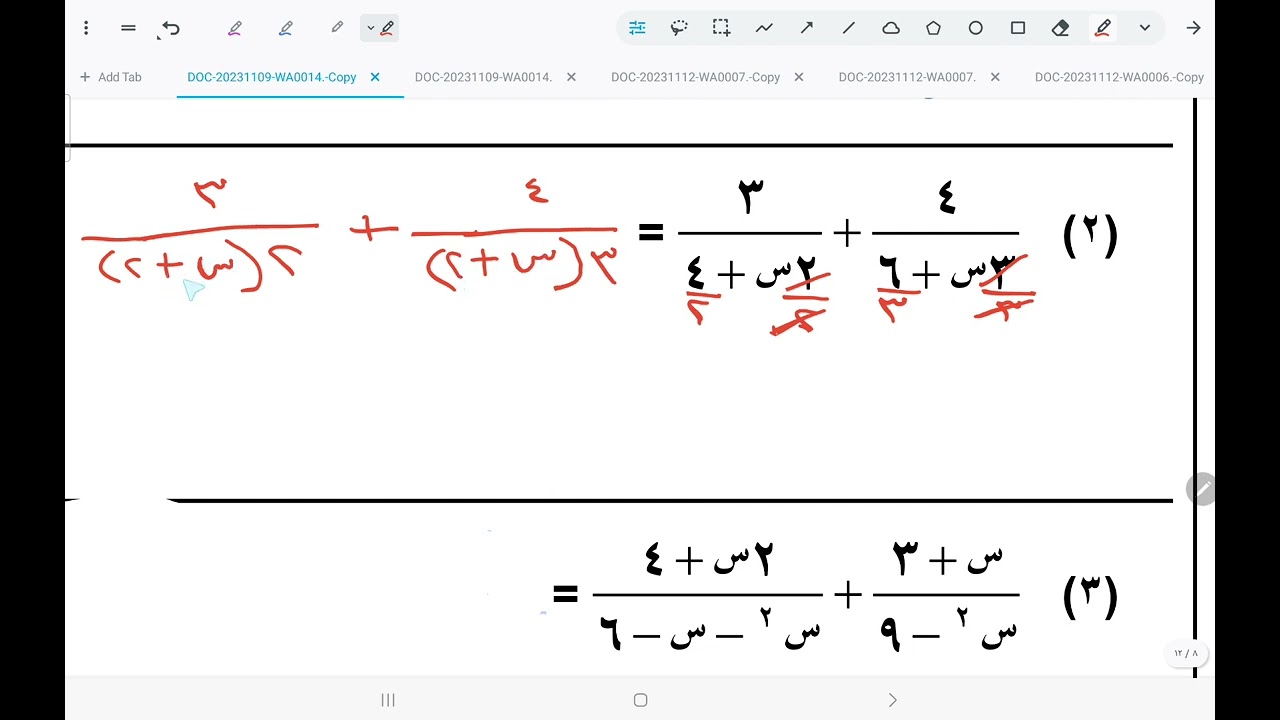Click the right arrow next button
Screen dimensions: 1280x720
[x=1193, y=28]
